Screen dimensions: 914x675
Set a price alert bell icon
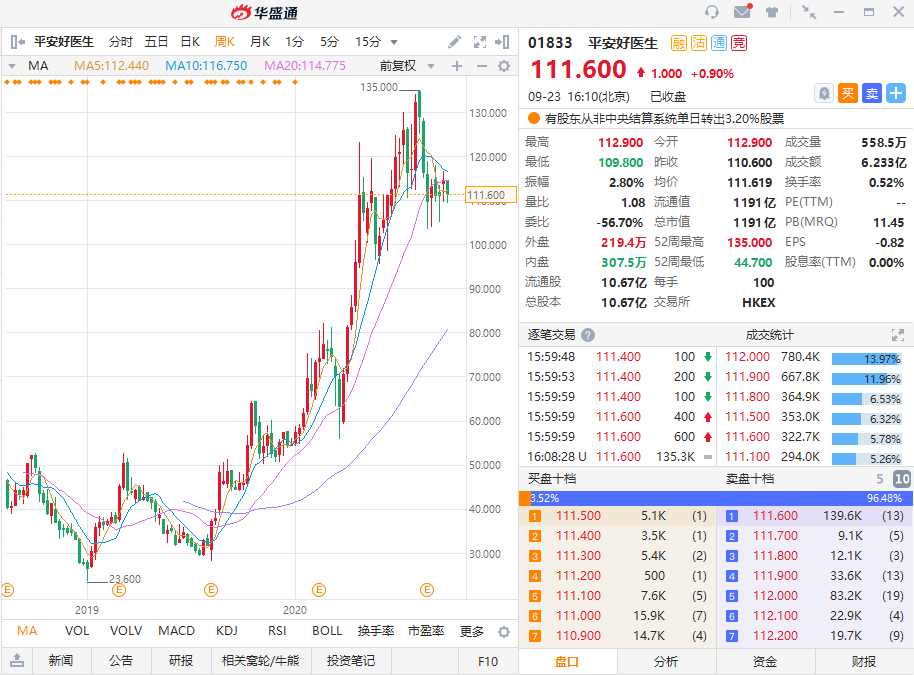pyautogui.click(x=824, y=93)
